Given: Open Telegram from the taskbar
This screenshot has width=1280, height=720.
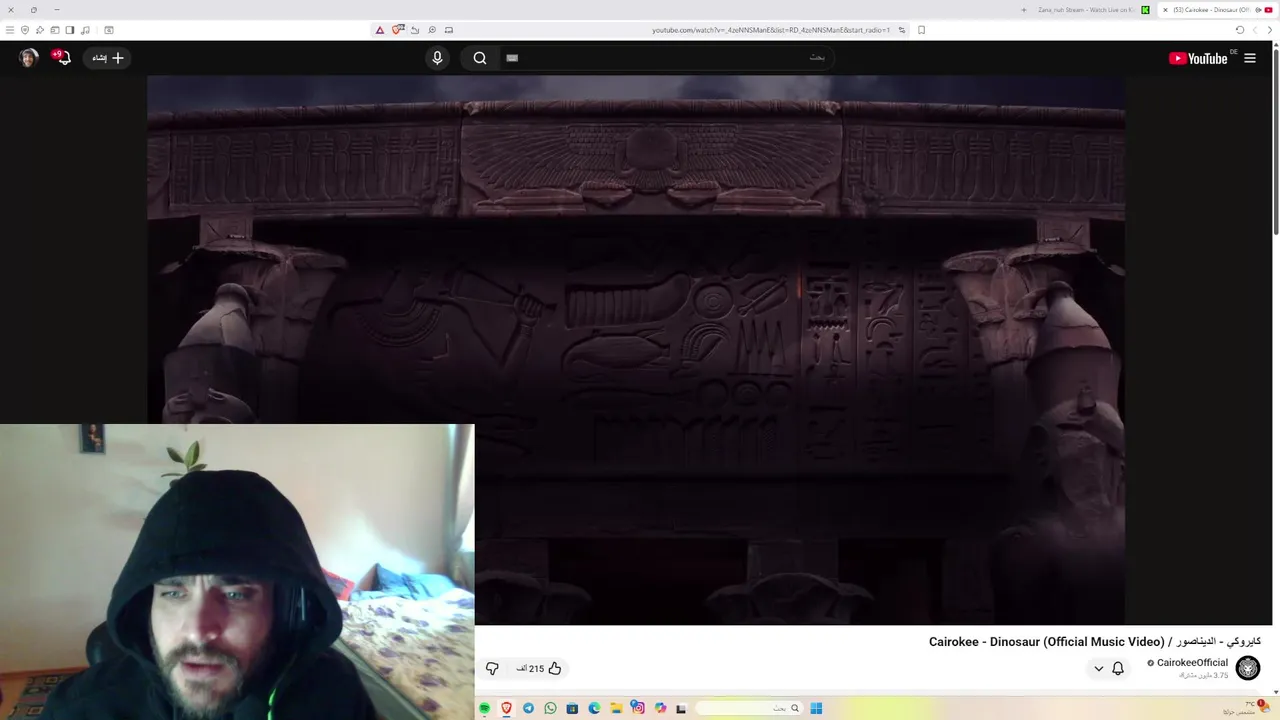Looking at the screenshot, I should pos(529,708).
